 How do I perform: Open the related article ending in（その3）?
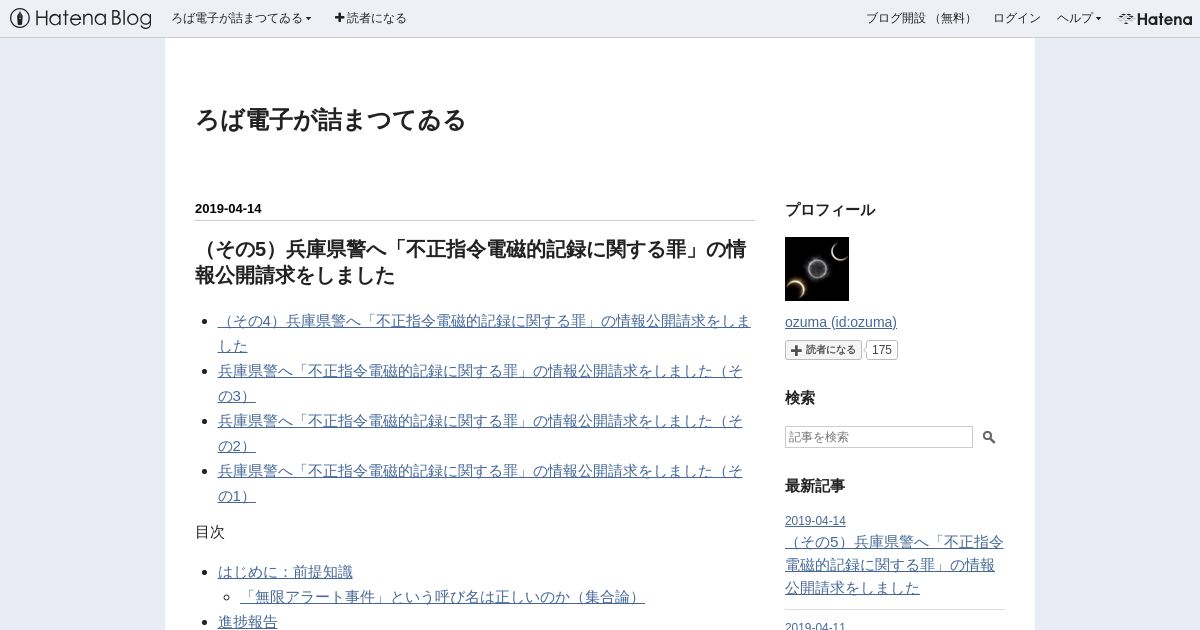(480, 383)
